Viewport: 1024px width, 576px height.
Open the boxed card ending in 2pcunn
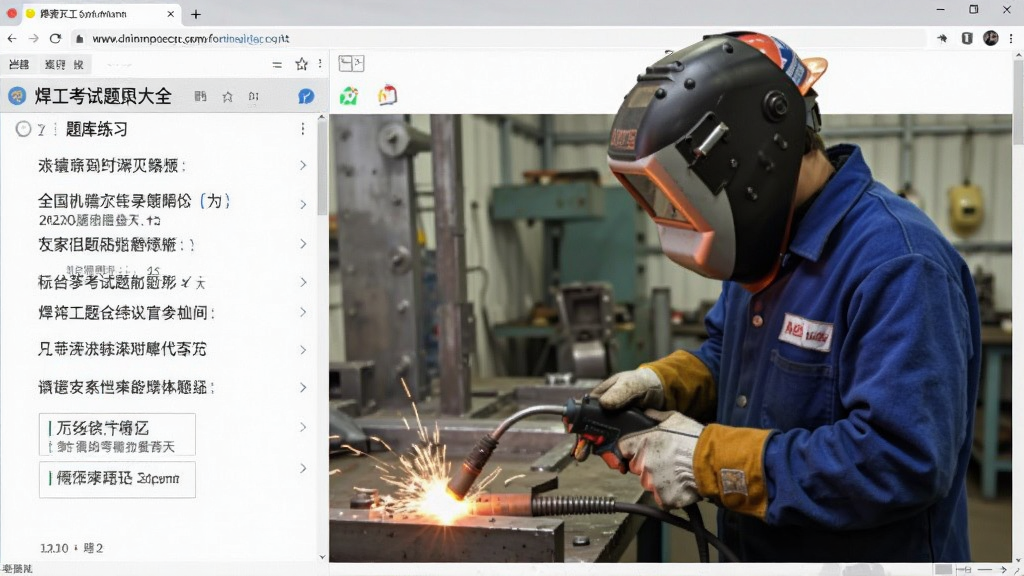[x=117, y=479]
